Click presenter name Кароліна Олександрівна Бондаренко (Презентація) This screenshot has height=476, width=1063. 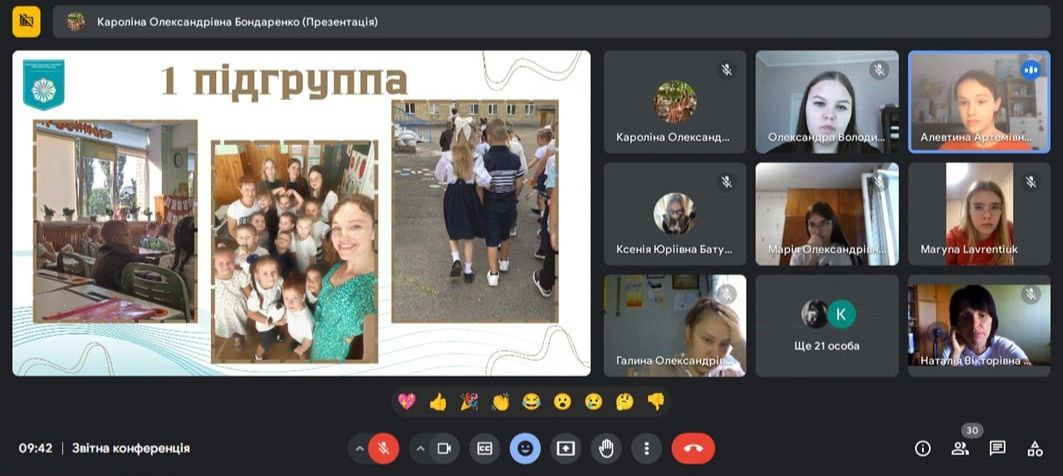coord(237,22)
